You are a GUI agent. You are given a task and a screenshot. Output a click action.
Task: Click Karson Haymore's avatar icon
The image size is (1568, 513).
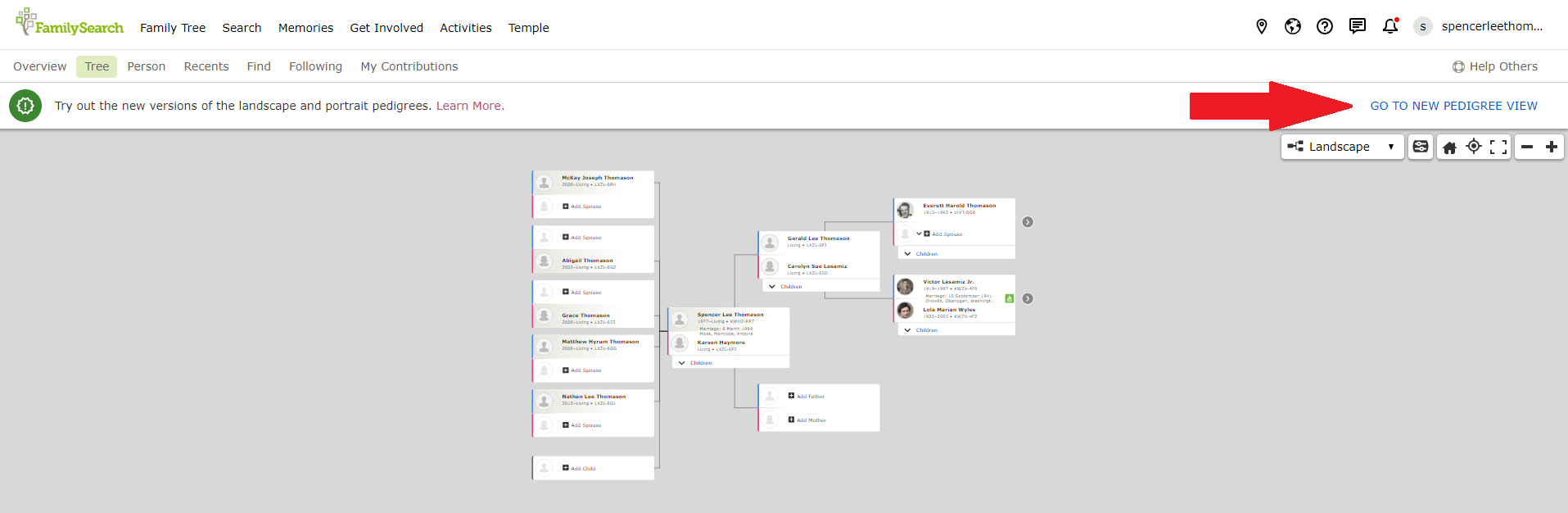[x=680, y=343]
